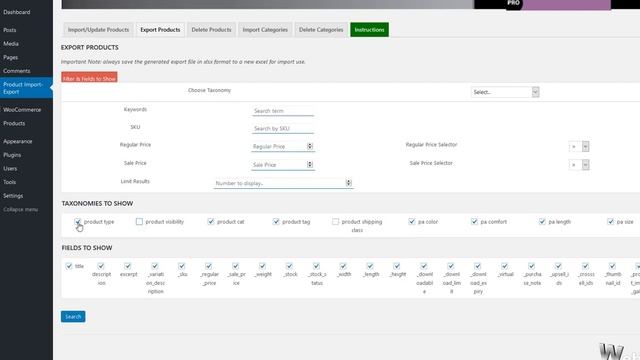Toggle the pa length checkbox

tap(542, 222)
